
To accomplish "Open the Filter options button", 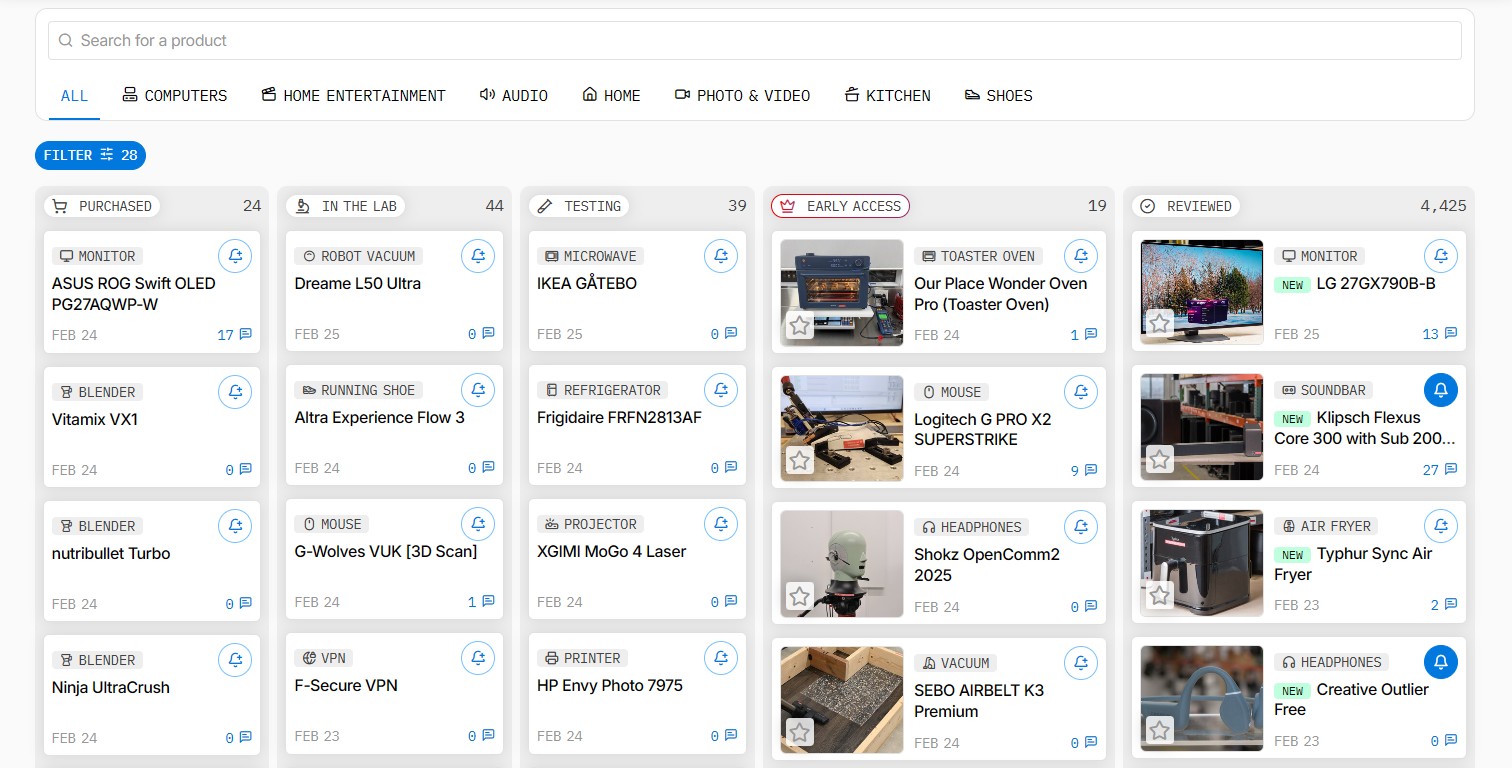I will pyautogui.click(x=90, y=155).
